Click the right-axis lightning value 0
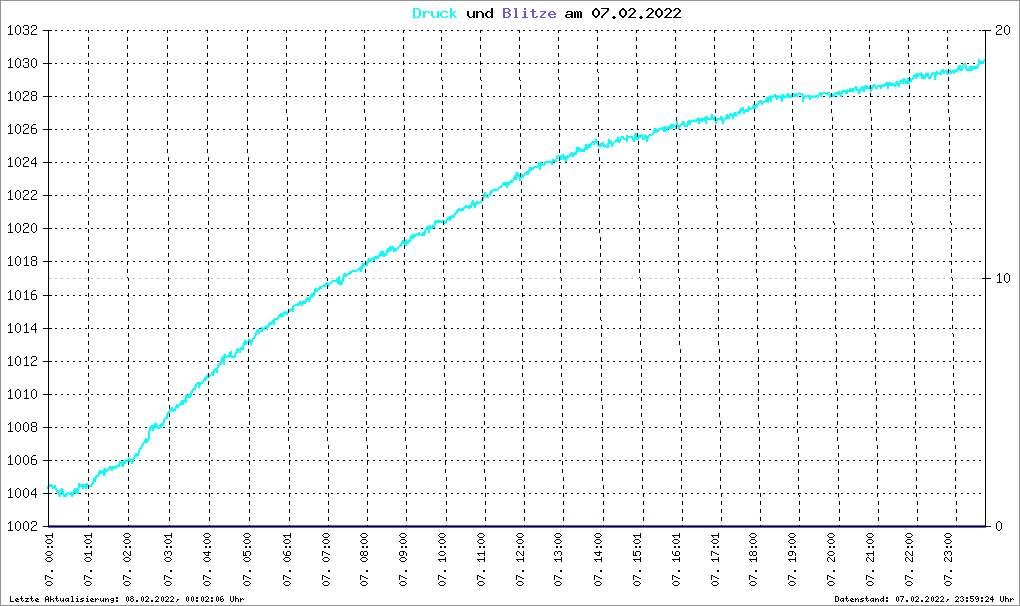Screen dimensions: 1020x606 pos(999,527)
